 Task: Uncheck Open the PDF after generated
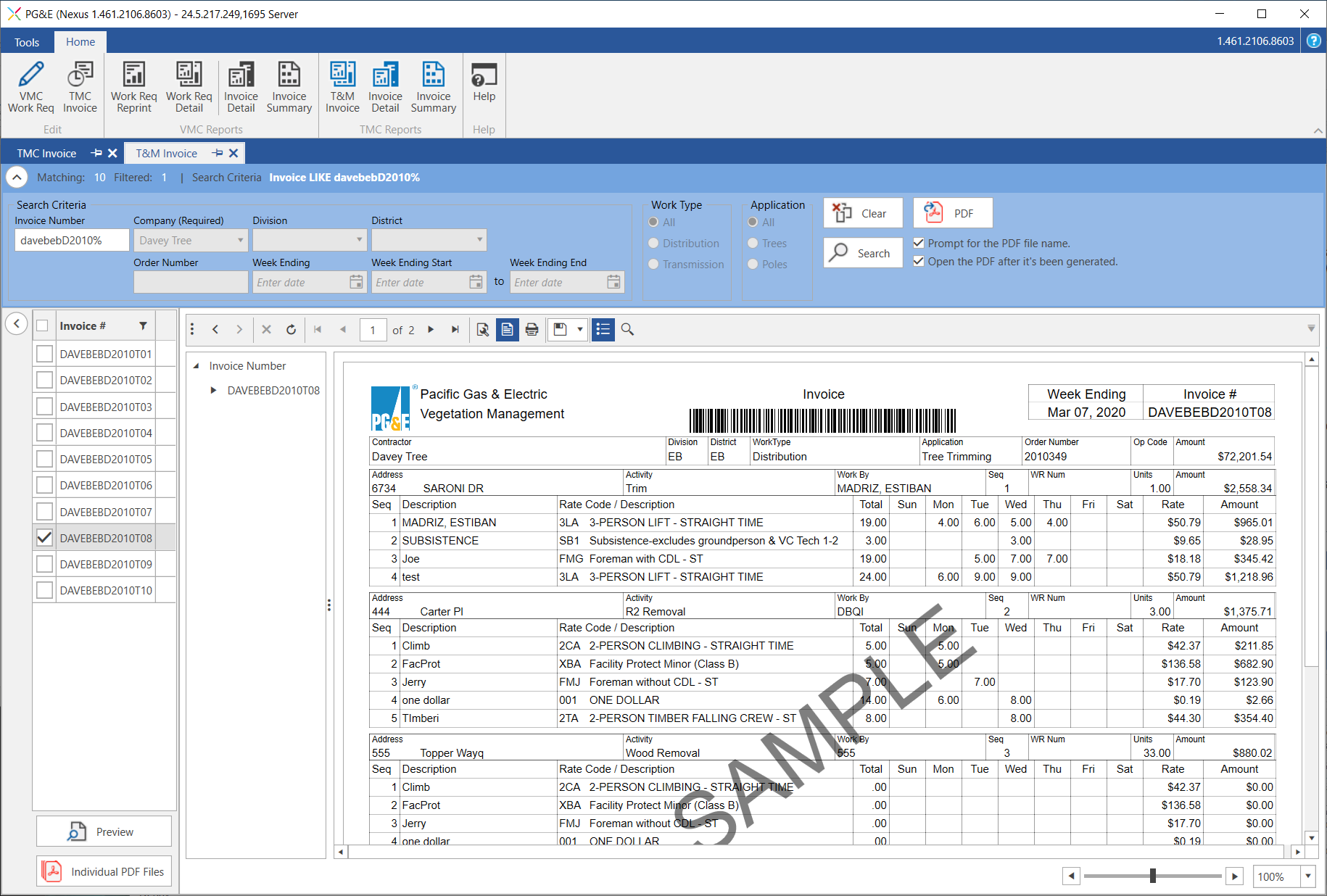point(919,262)
